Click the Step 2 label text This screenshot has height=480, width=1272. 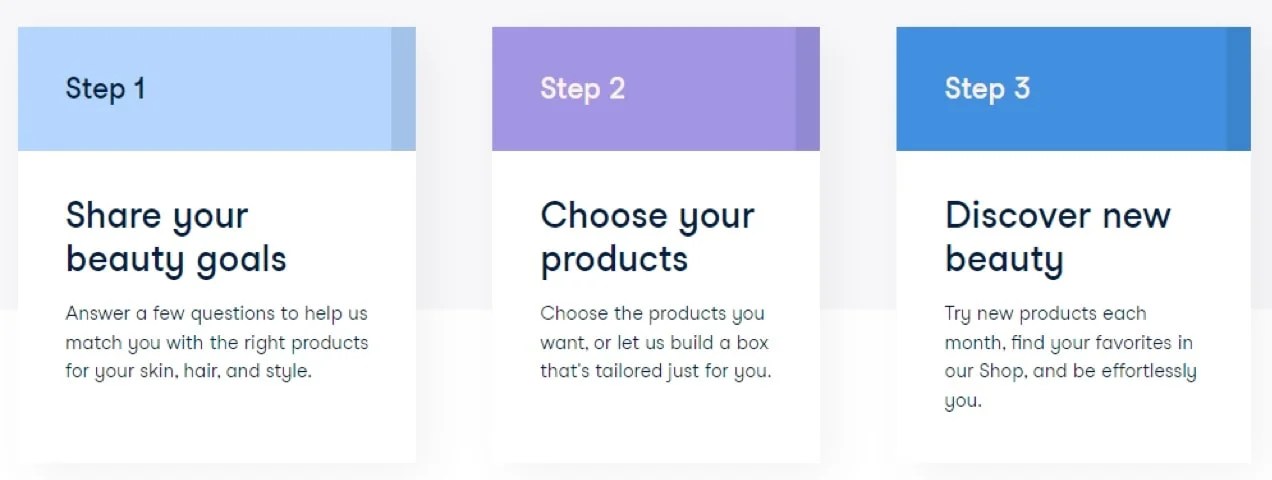pos(582,89)
